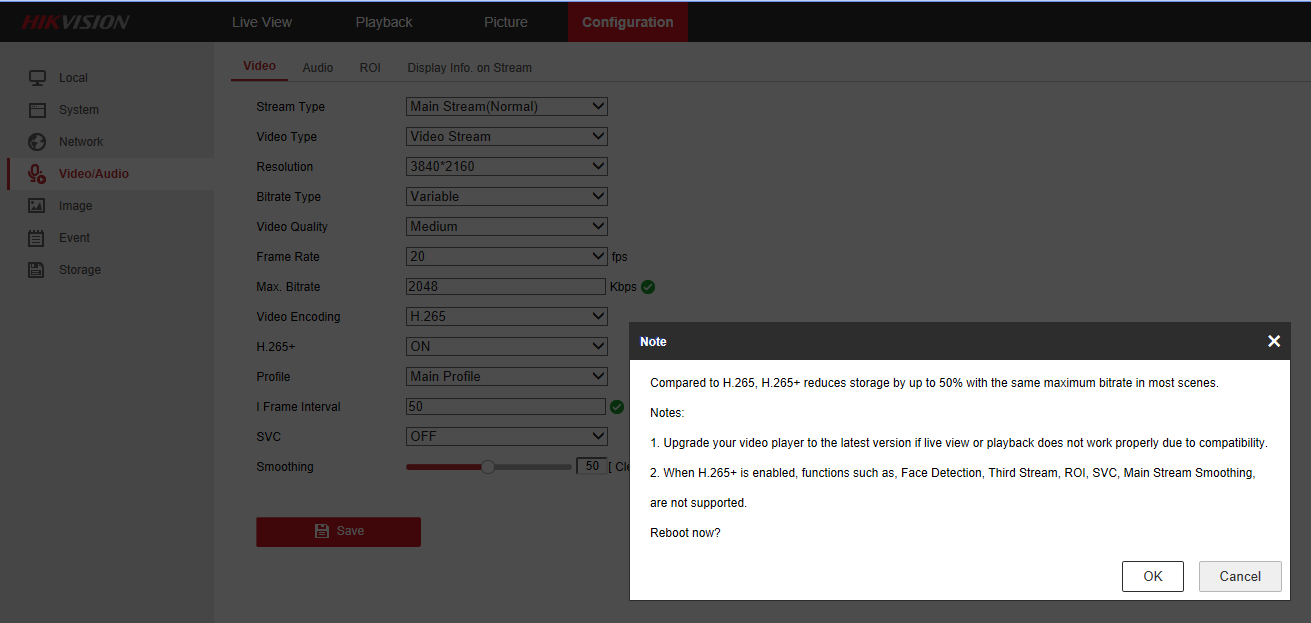This screenshot has width=1311, height=623.
Task: Click inside the I Frame Interval field
Action: pyautogui.click(x=505, y=406)
